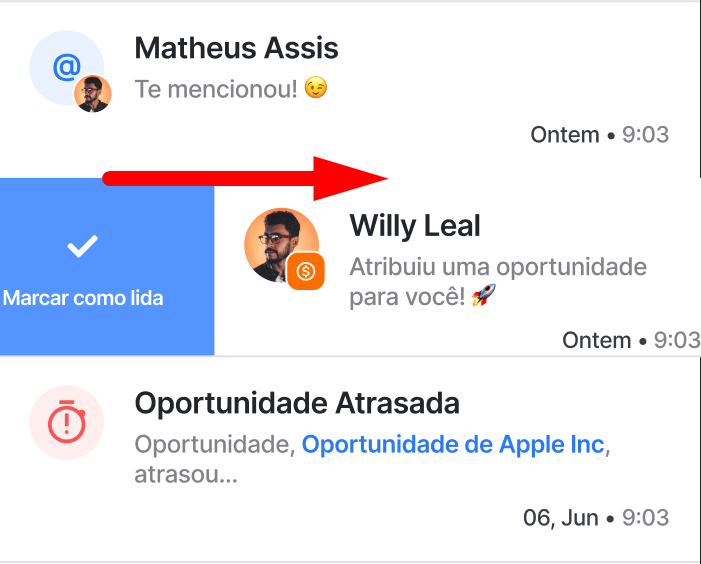Image resolution: width=701 pixels, height=564 pixels.
Task: Click the 'Te mencionou!' message text
Action: [x=216, y=88]
